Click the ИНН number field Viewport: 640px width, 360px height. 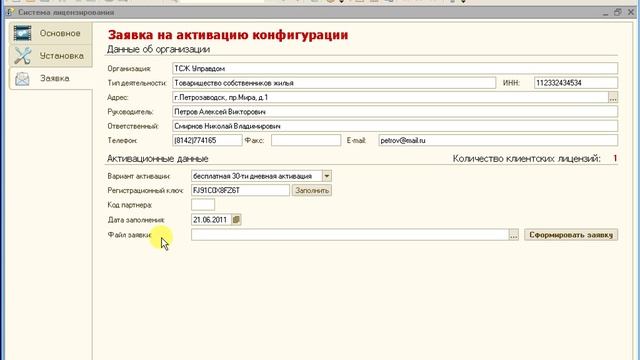click(x=576, y=83)
